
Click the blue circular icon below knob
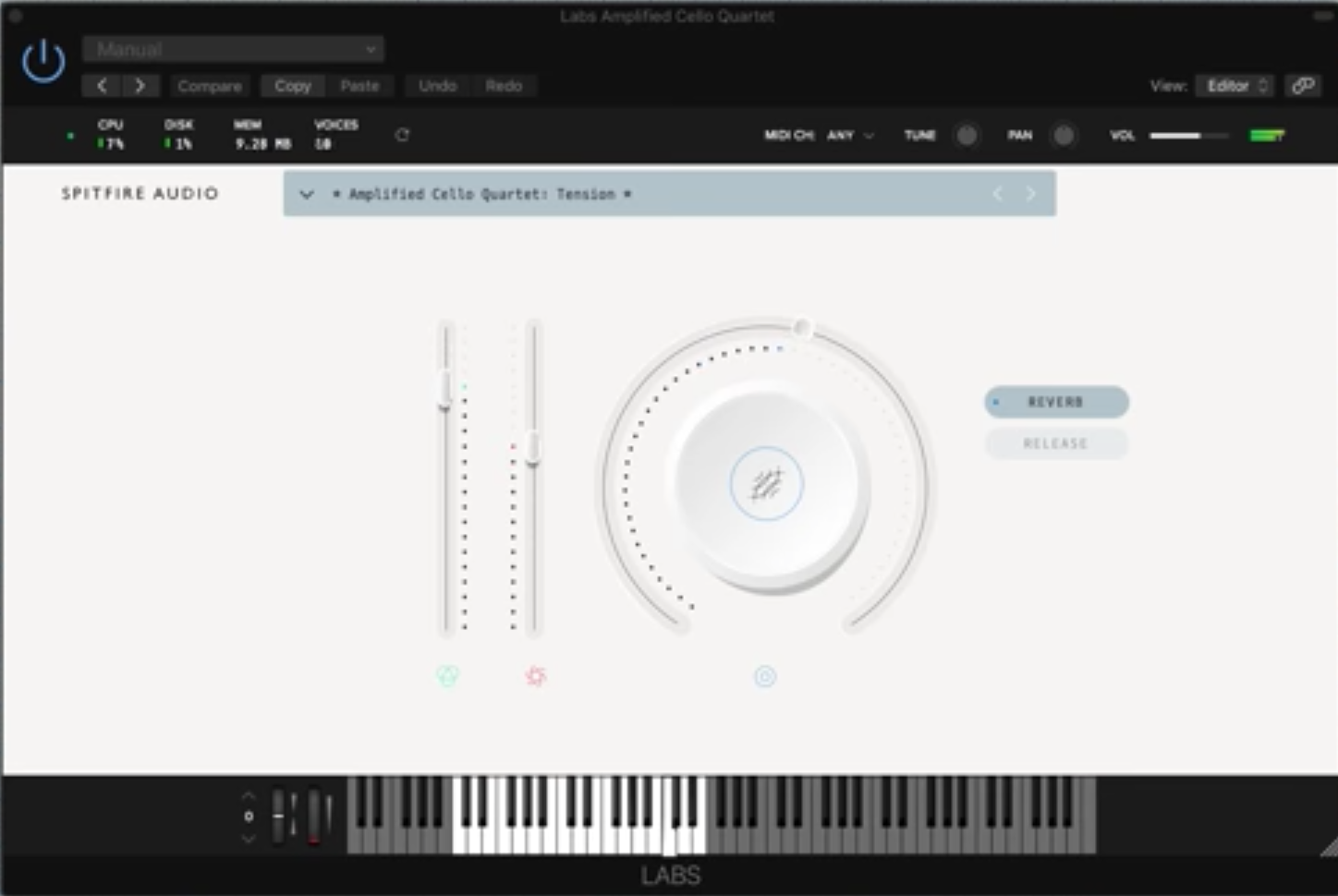click(x=765, y=677)
